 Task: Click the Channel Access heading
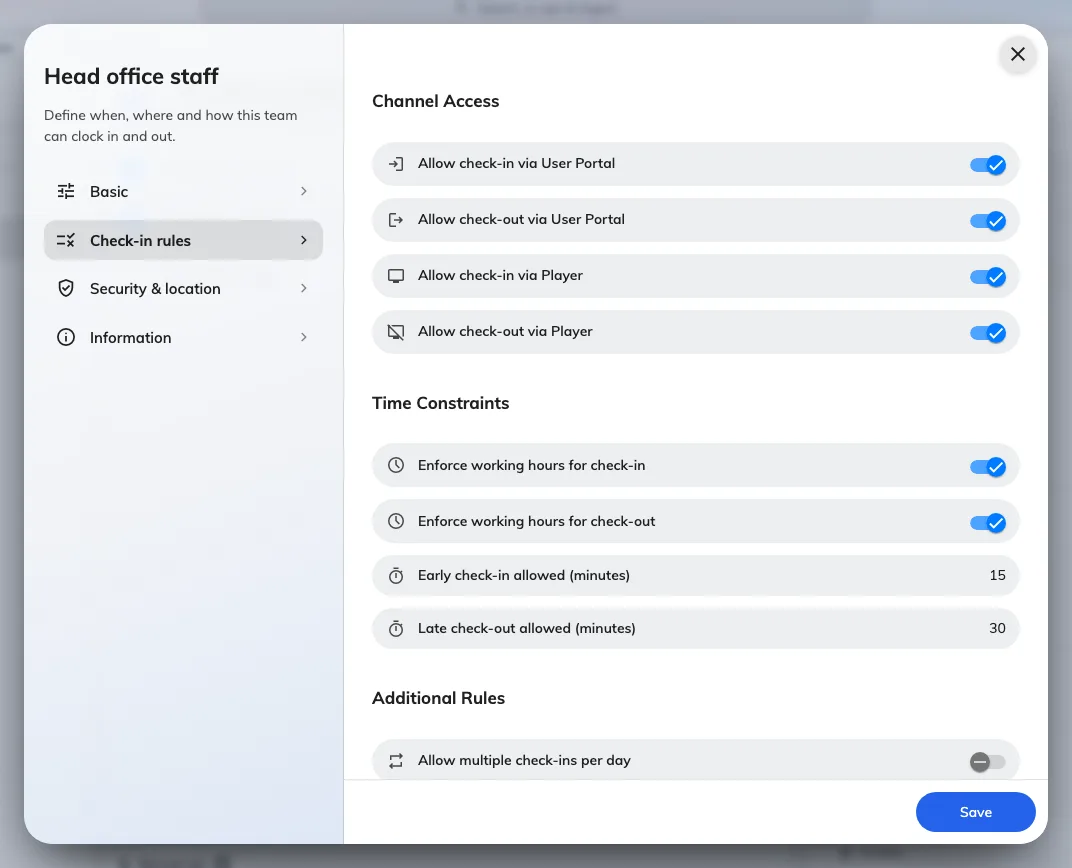point(436,101)
